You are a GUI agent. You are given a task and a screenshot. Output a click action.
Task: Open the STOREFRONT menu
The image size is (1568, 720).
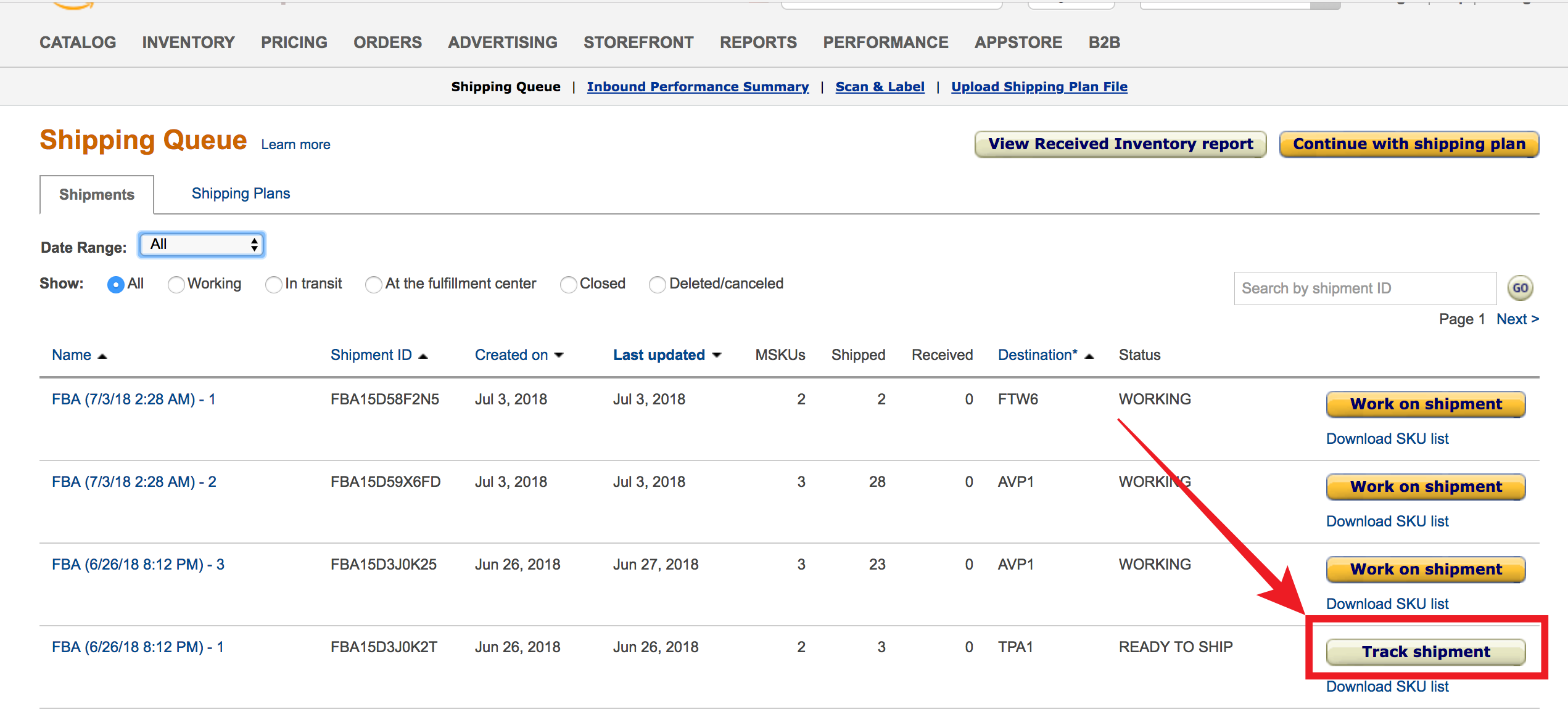point(638,43)
